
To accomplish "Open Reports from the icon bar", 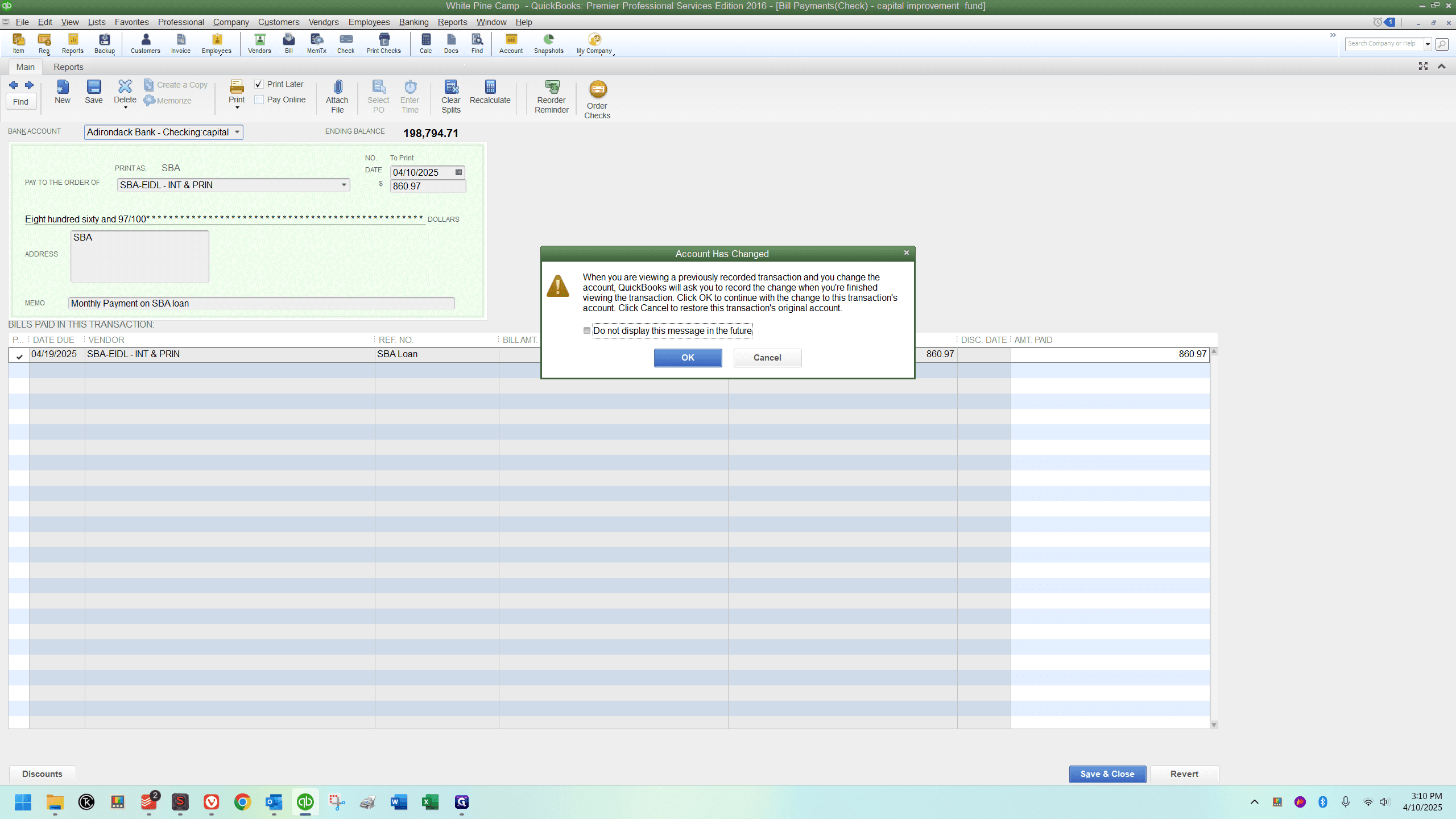I will click(73, 43).
